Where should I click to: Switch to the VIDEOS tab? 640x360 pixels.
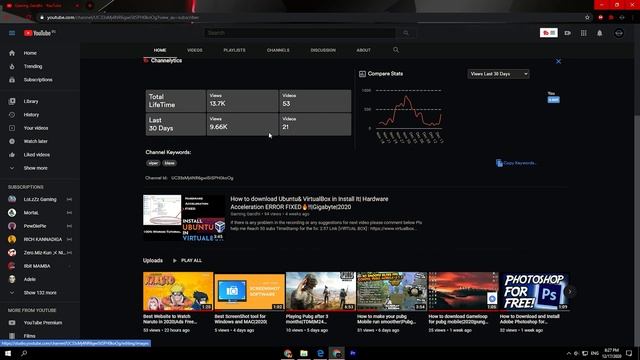click(195, 50)
